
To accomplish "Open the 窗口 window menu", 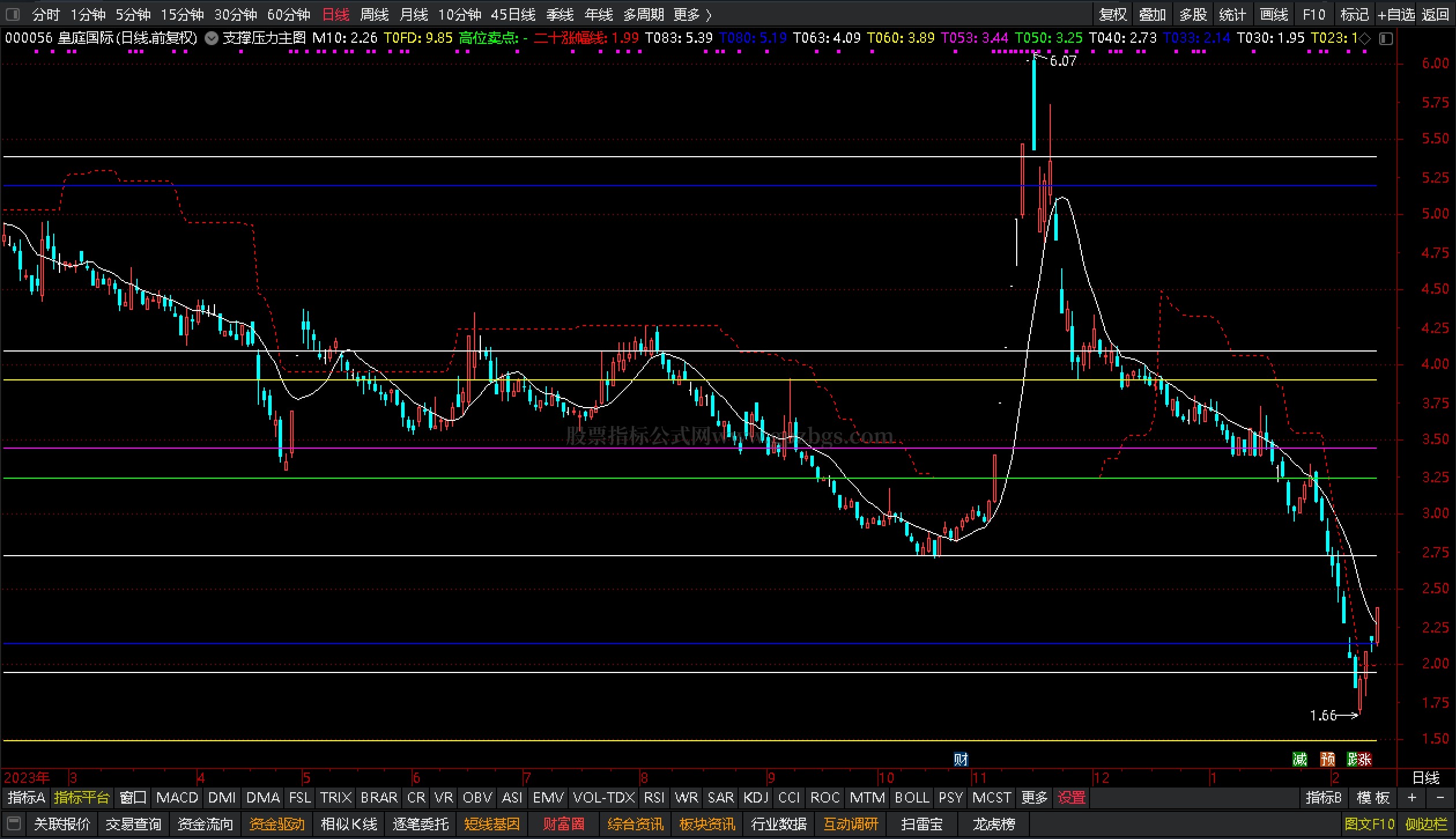I will click(x=133, y=798).
